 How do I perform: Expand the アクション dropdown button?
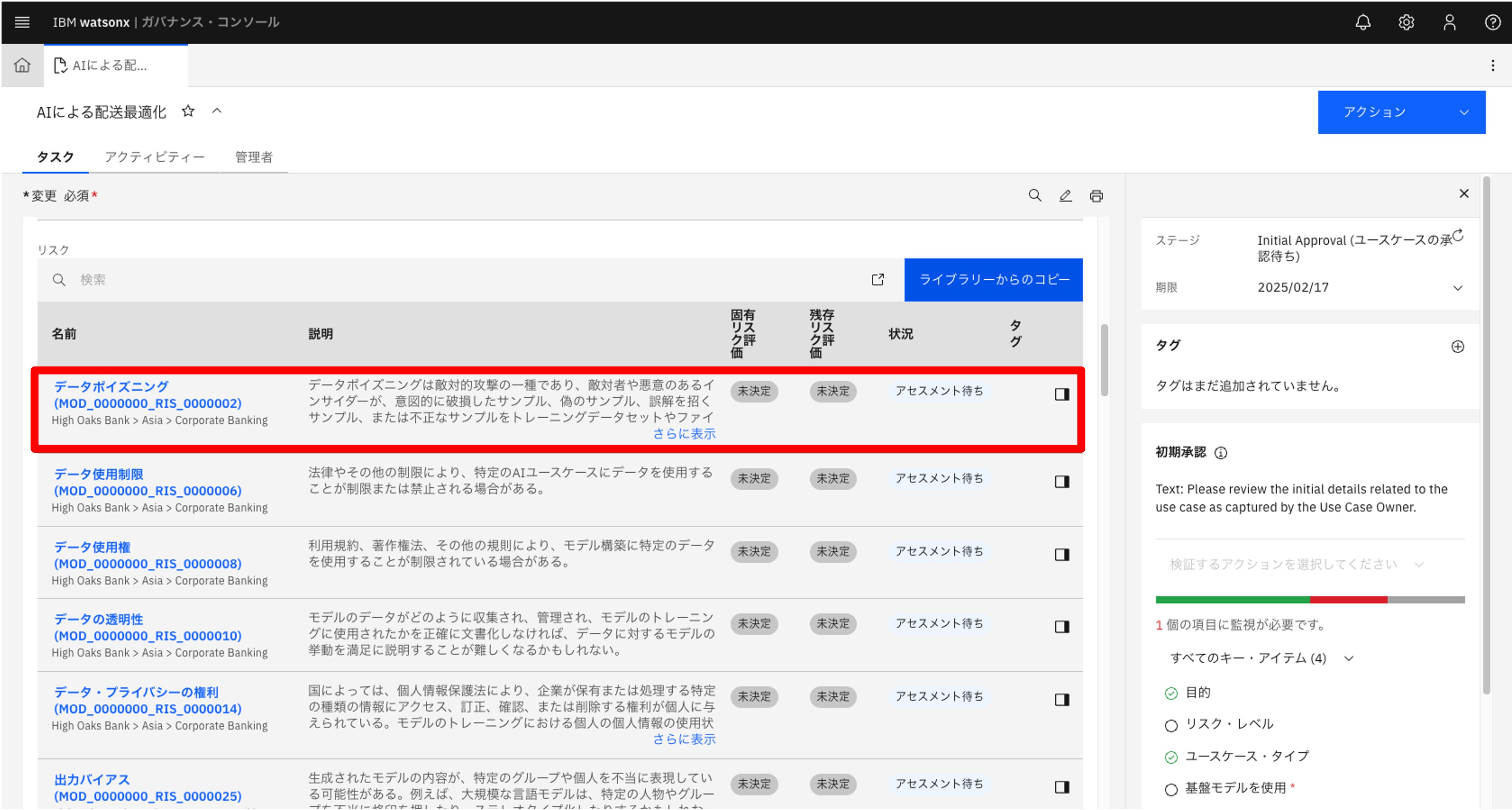(x=1401, y=112)
